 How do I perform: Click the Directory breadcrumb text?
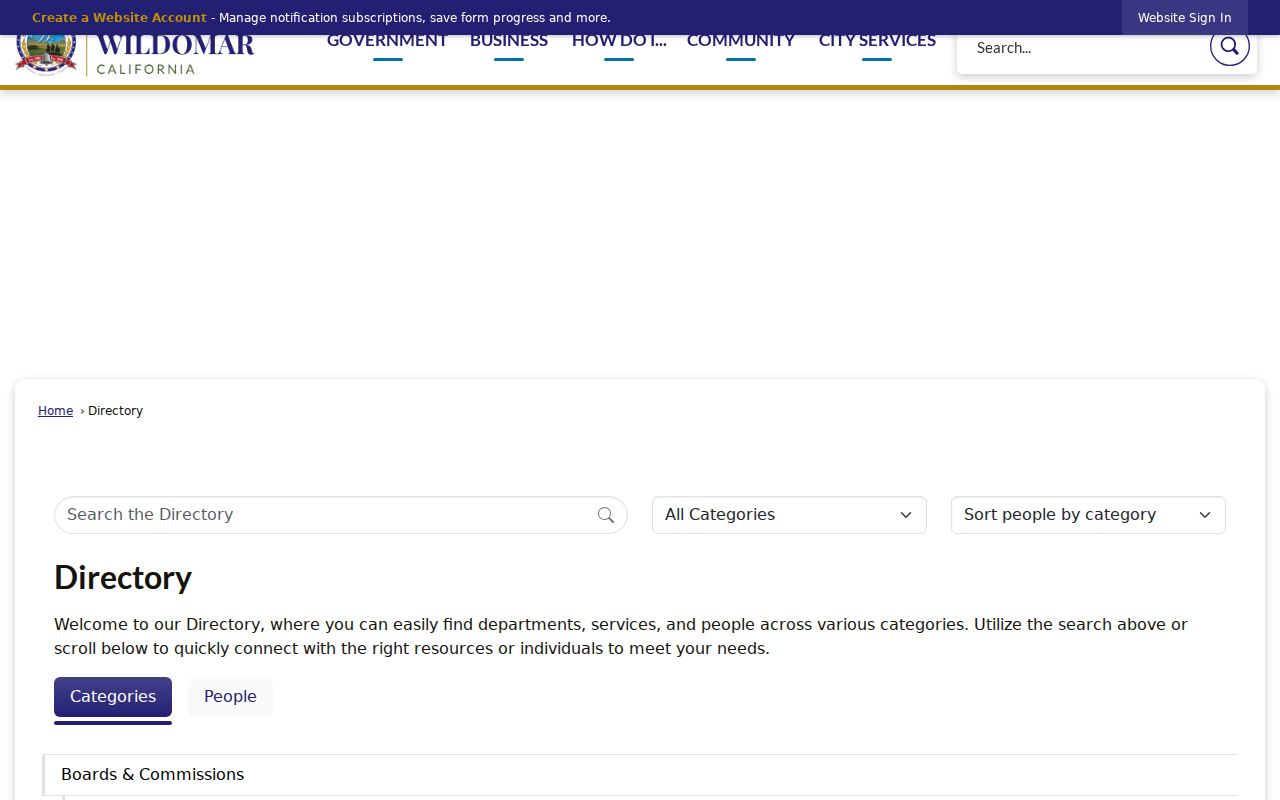point(116,411)
